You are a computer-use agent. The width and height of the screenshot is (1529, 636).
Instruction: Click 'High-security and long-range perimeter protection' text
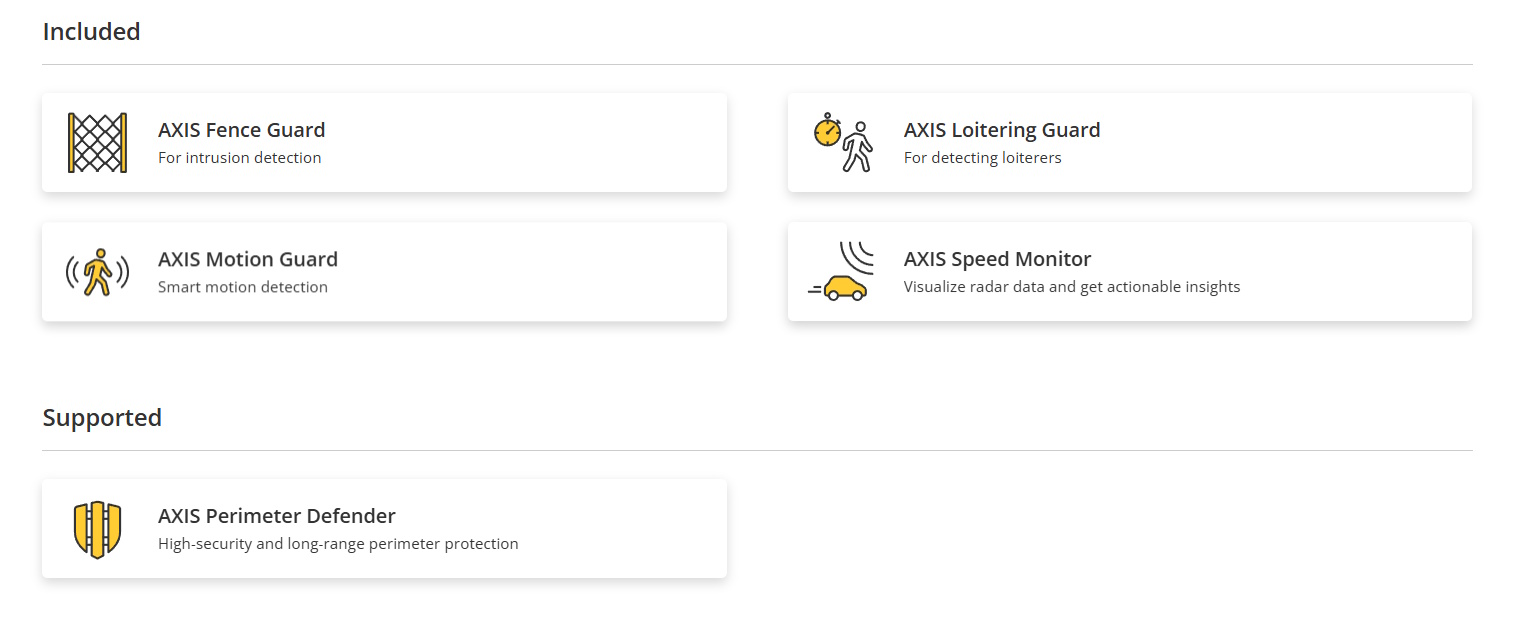click(338, 544)
